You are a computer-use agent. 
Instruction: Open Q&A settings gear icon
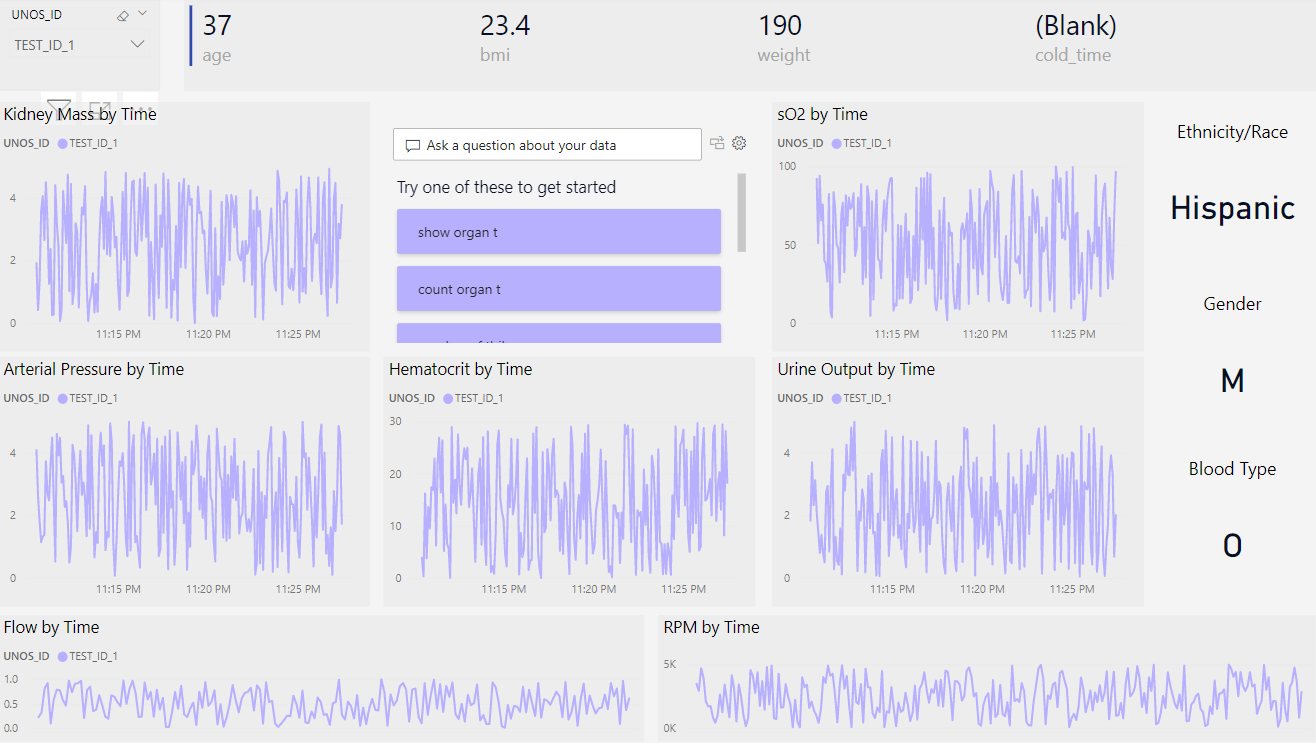[739, 143]
